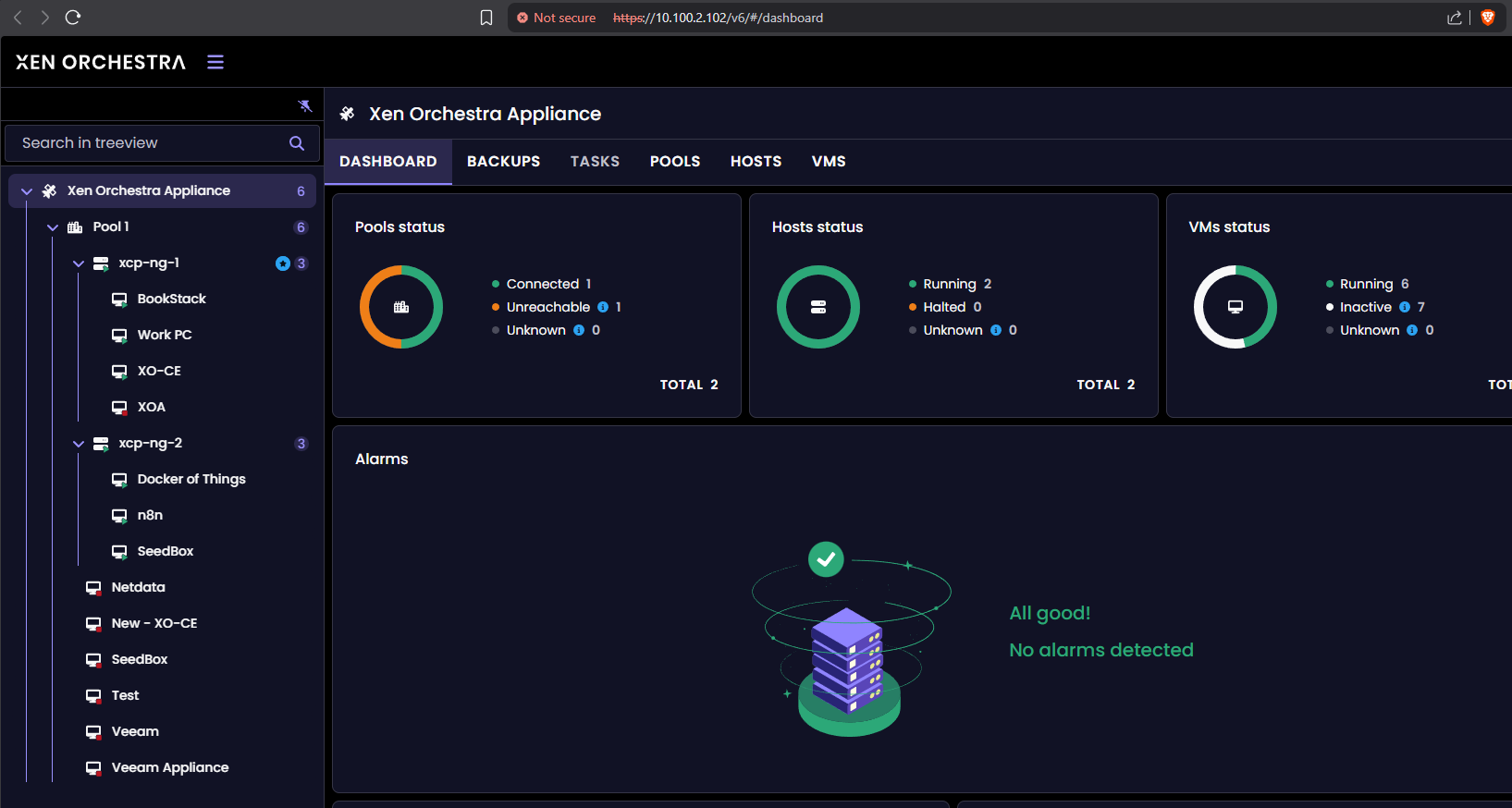Click the info icon beside Inactive VMs

(x=1405, y=307)
